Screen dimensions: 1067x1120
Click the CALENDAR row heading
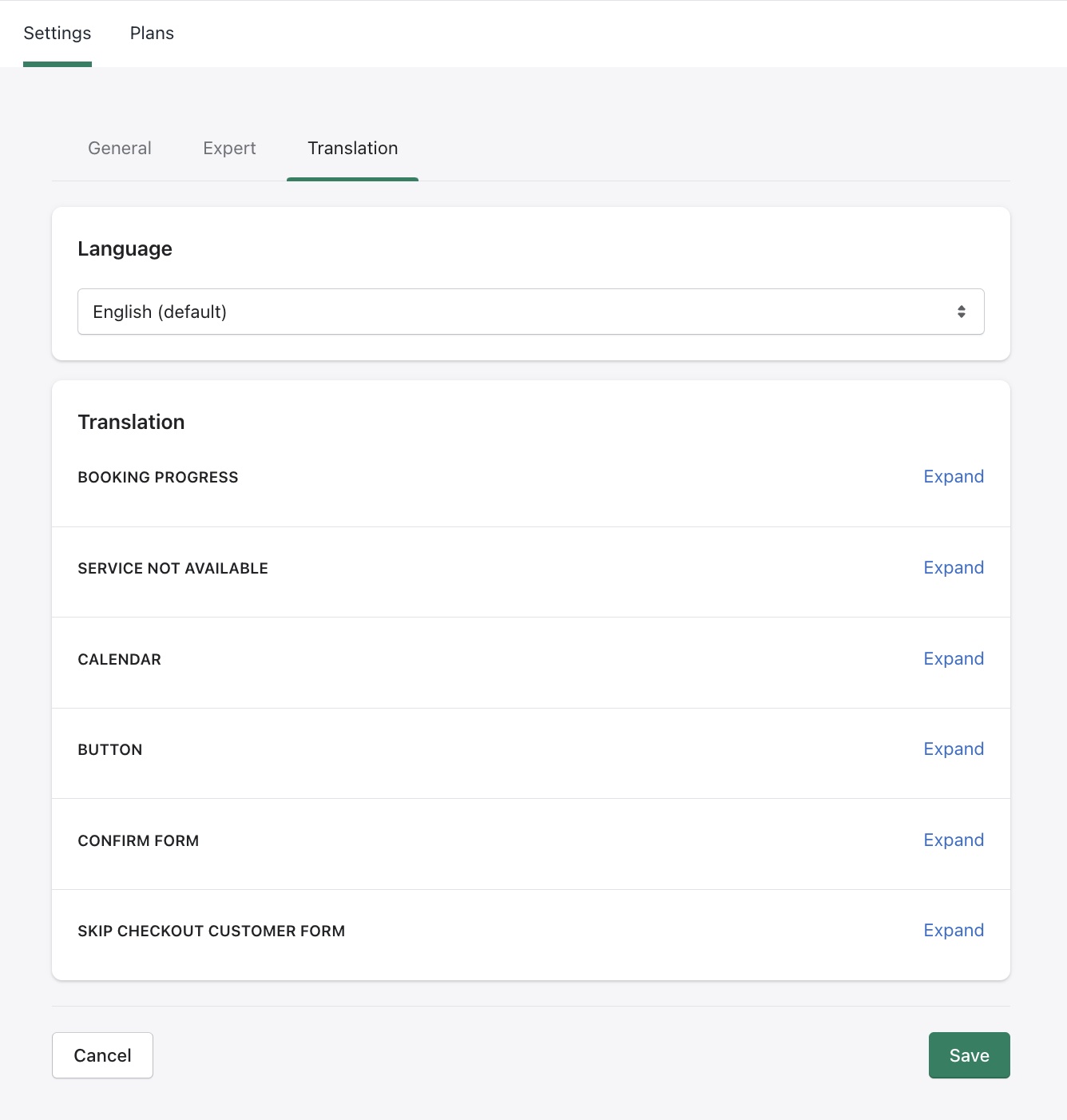(x=120, y=660)
